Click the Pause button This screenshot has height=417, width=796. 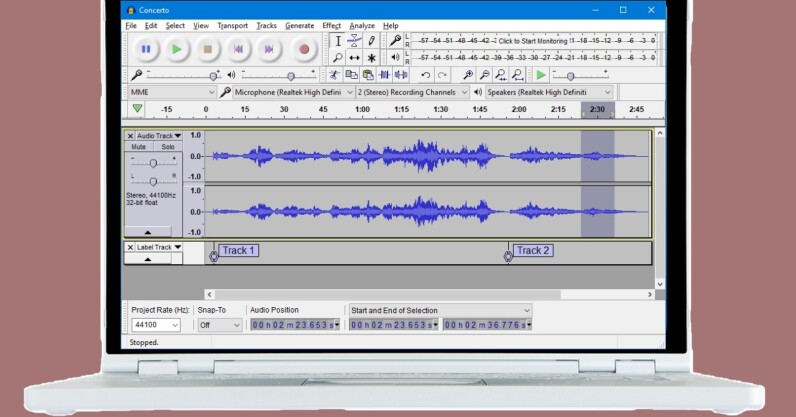point(146,48)
